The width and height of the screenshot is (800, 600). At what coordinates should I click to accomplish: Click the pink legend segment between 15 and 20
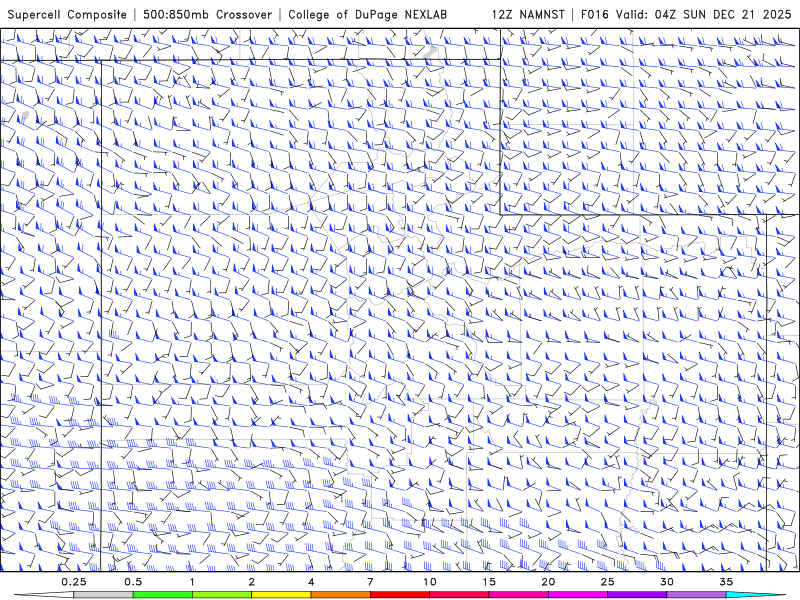coord(518,595)
